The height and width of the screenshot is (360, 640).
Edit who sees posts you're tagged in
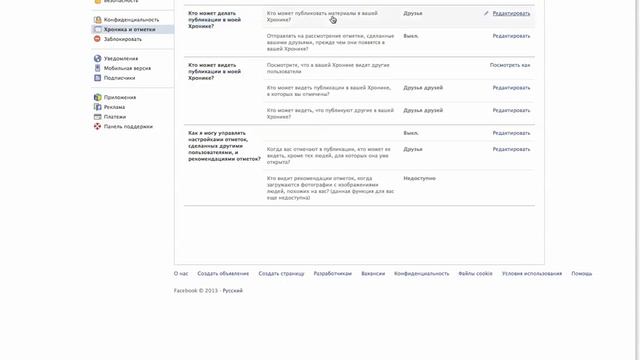[x=511, y=88]
